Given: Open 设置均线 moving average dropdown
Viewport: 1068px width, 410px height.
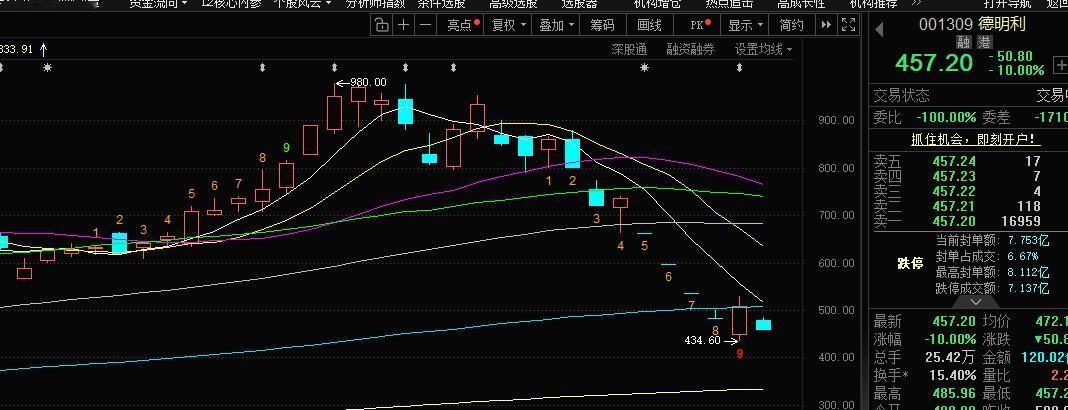Looking at the screenshot, I should click(763, 49).
